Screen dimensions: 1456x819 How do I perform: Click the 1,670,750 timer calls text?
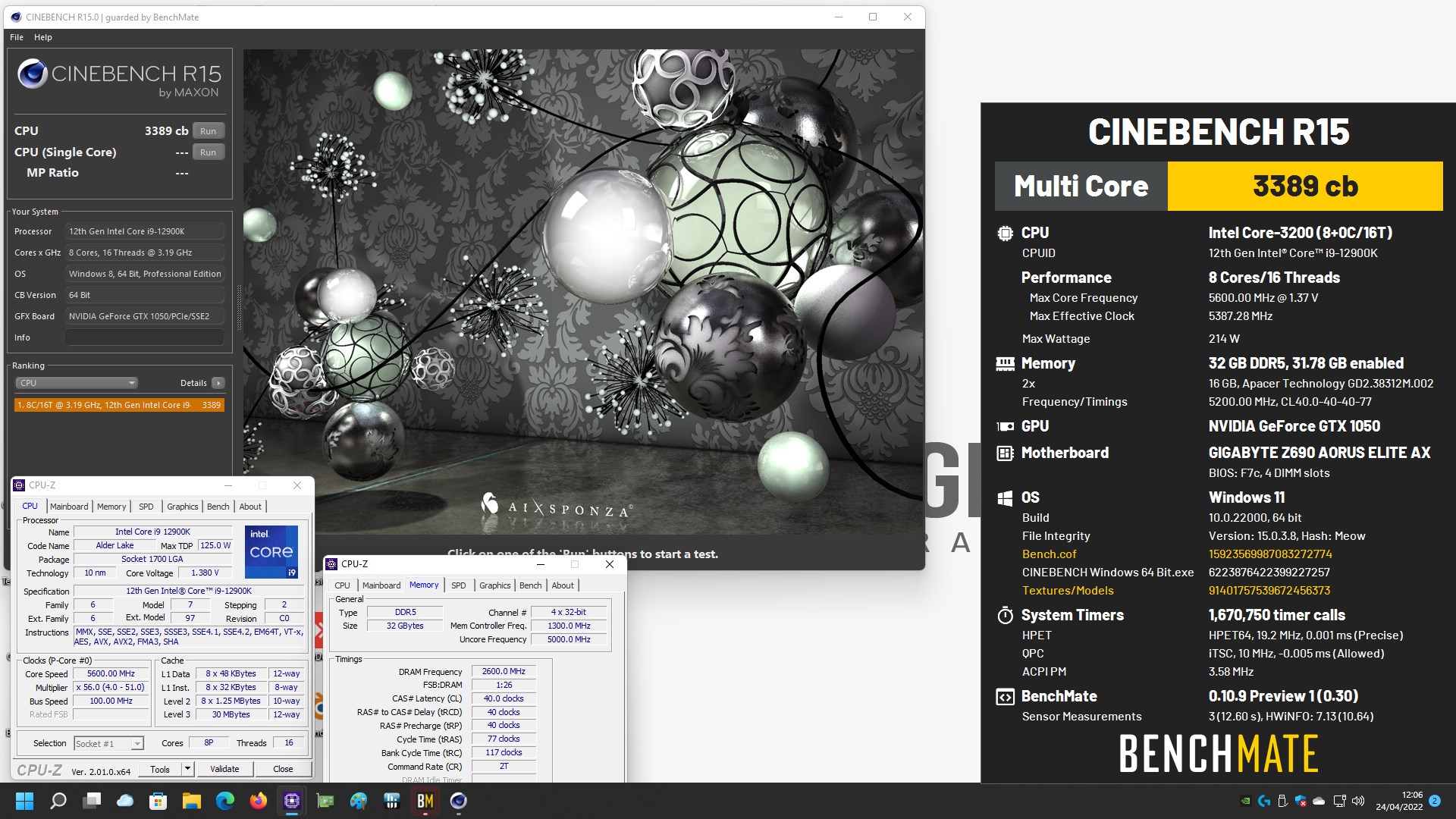coord(1276,615)
